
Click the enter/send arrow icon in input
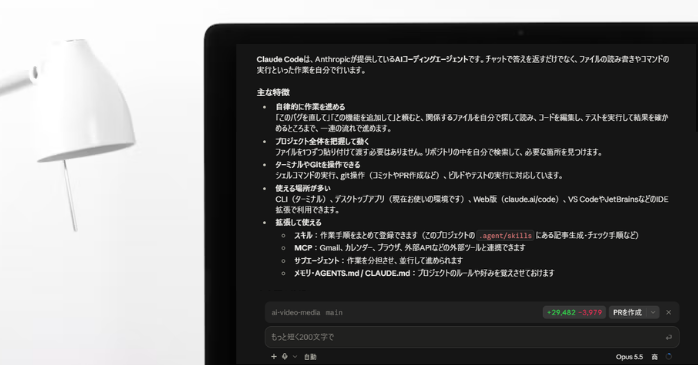click(669, 337)
